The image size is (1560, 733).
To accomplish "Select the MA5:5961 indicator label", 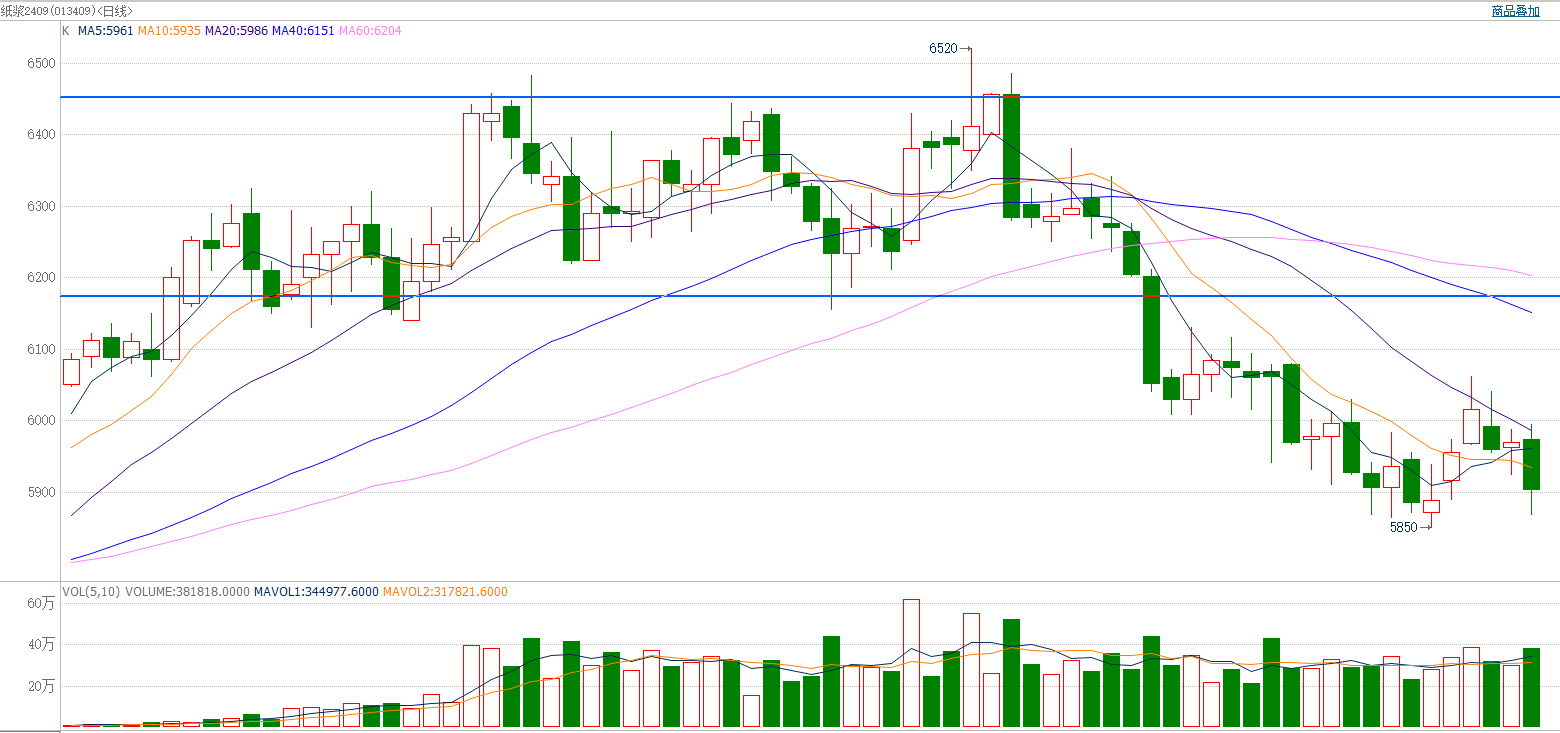I will [x=106, y=31].
